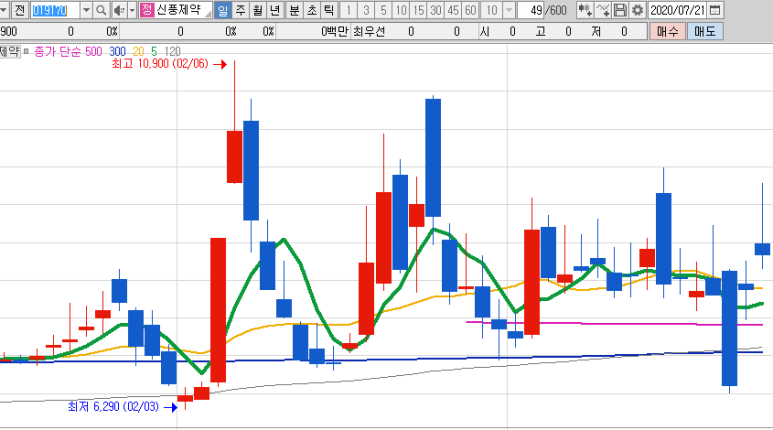Click the 500 moving average legend label
The image size is (773, 430).
(93, 51)
